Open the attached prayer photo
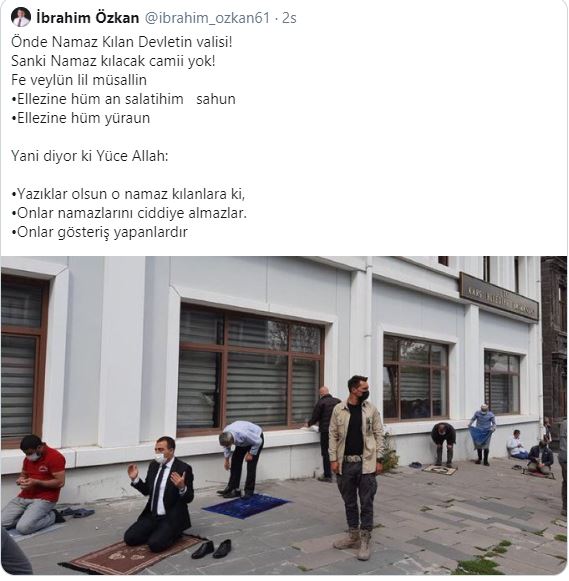Viewport: 569px width, 581px height. click(x=284, y=415)
